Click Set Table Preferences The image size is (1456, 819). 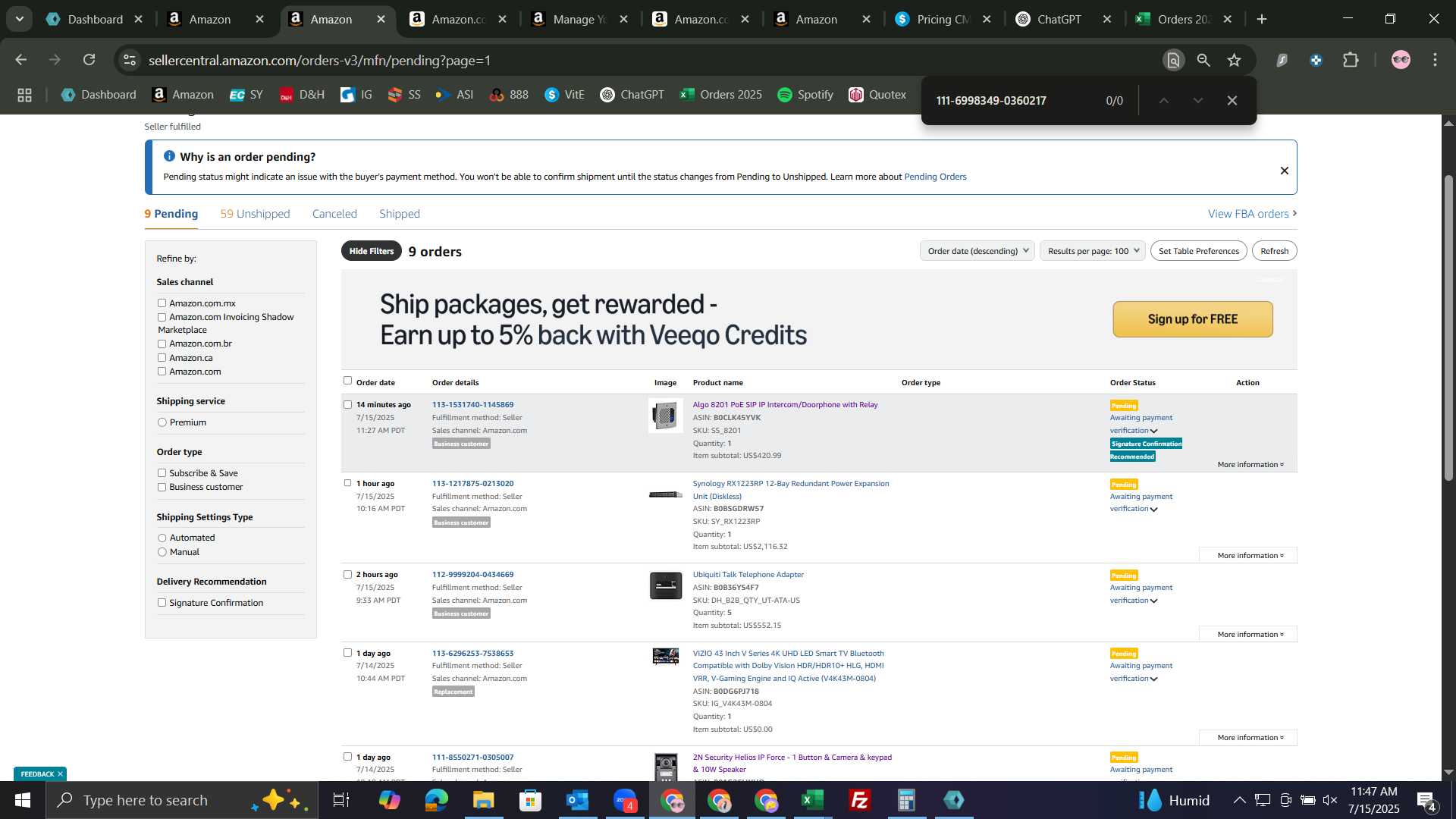pos(1199,251)
